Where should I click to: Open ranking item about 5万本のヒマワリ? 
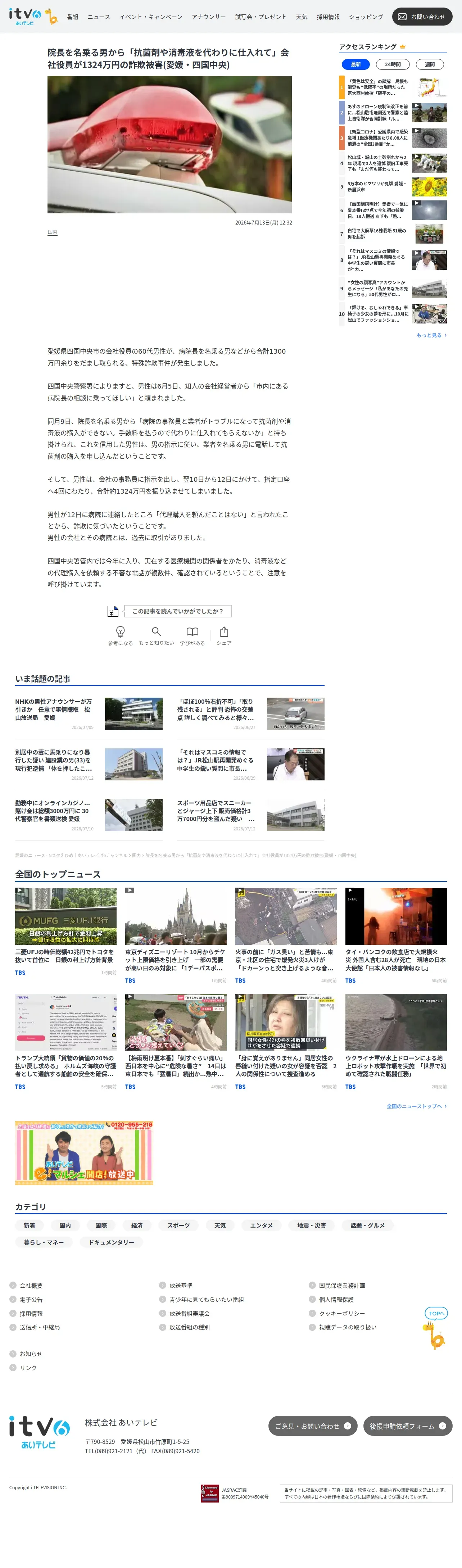click(x=393, y=186)
